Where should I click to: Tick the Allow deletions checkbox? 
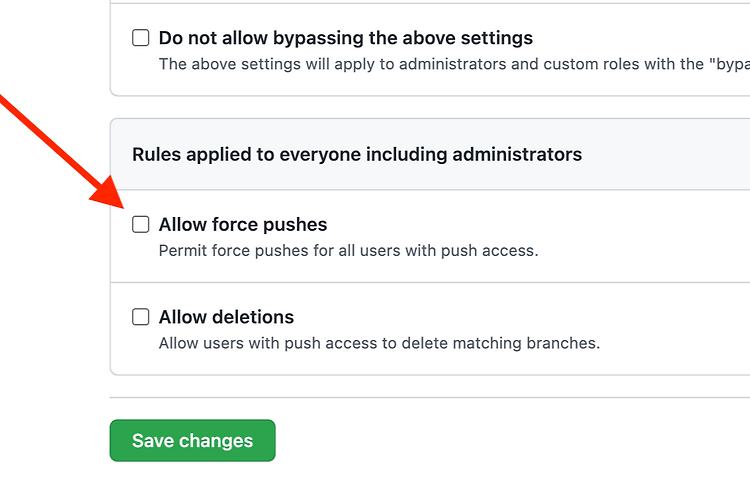[141, 317]
